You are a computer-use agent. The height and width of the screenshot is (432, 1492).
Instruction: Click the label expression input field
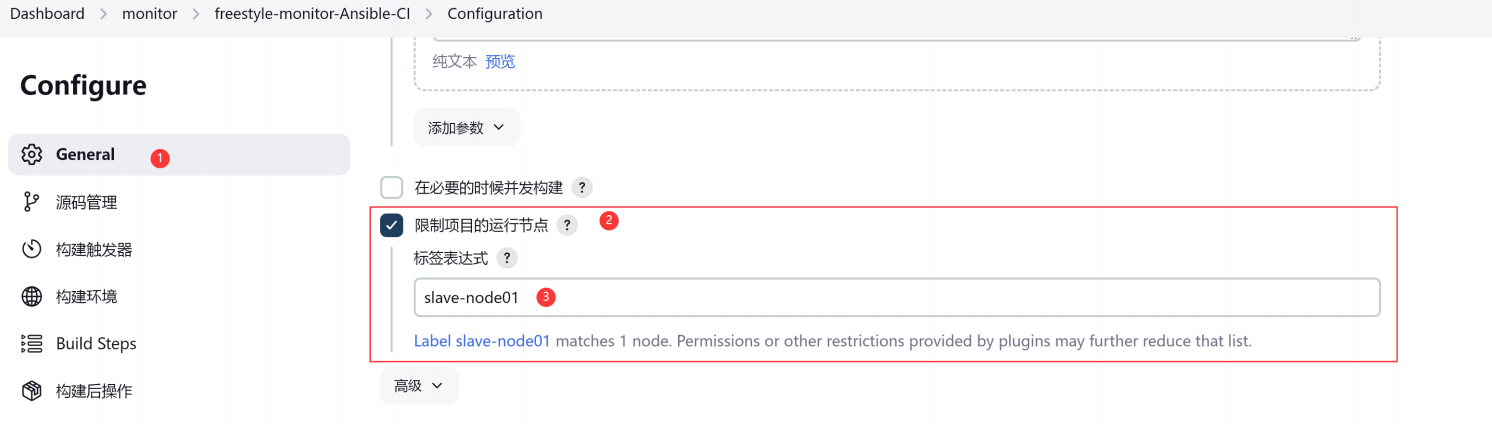pos(896,297)
